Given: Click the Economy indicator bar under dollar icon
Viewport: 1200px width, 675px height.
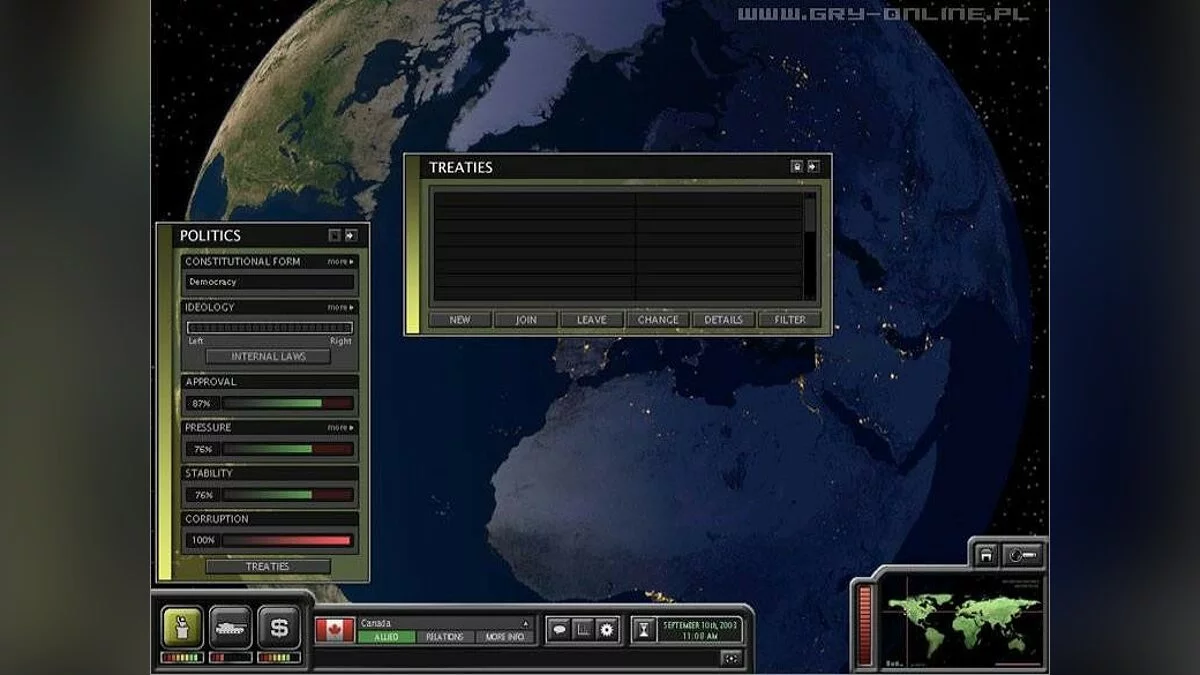Looking at the screenshot, I should point(280,657).
